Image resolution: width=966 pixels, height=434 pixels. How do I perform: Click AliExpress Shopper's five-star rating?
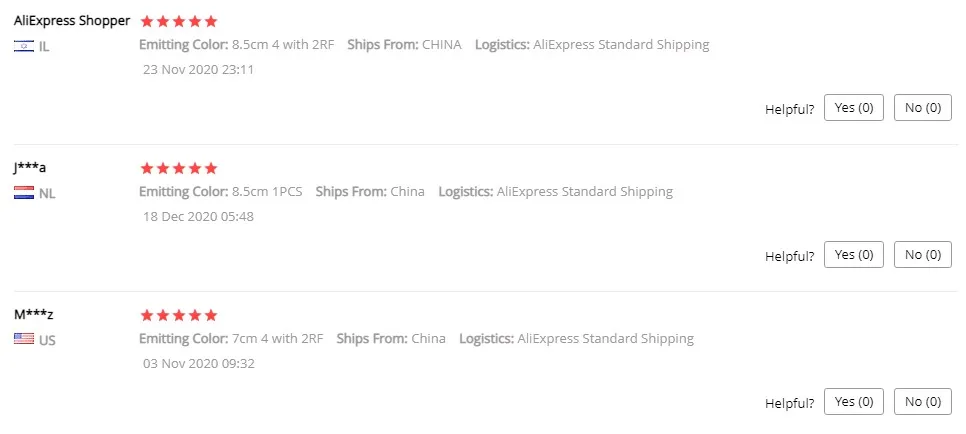click(179, 21)
